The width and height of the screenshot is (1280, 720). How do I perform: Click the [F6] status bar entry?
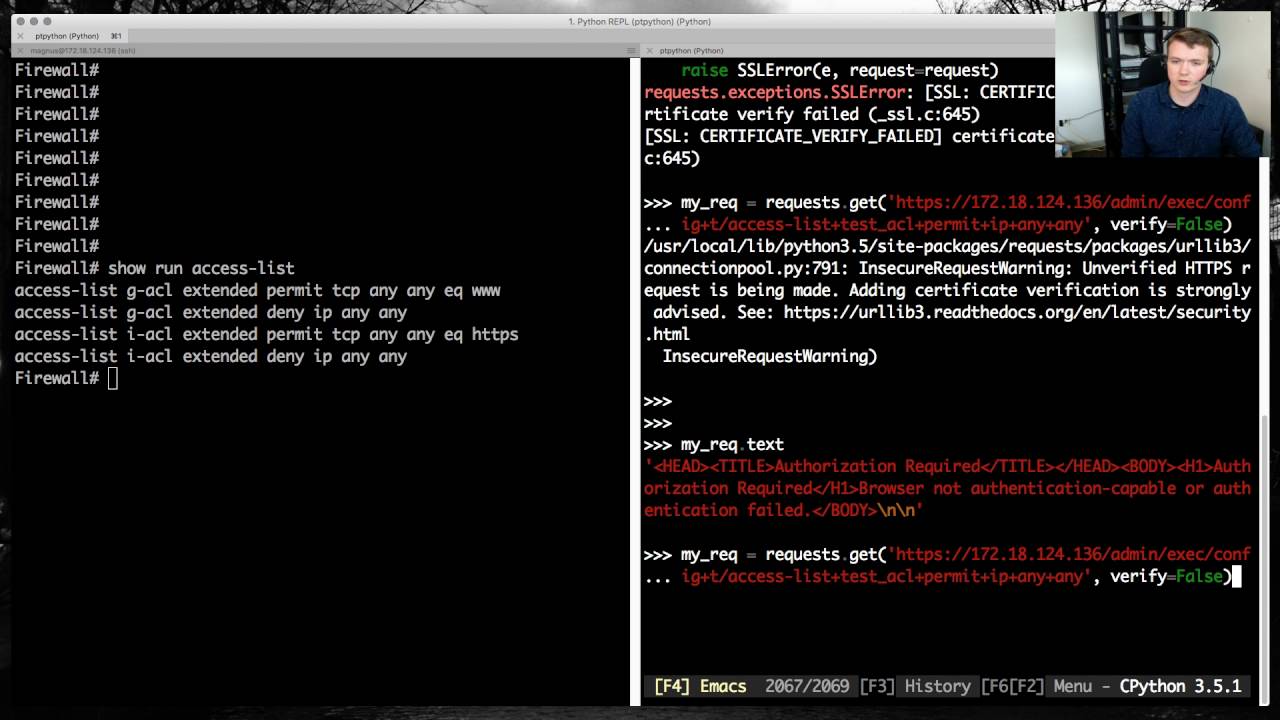[x=994, y=686]
